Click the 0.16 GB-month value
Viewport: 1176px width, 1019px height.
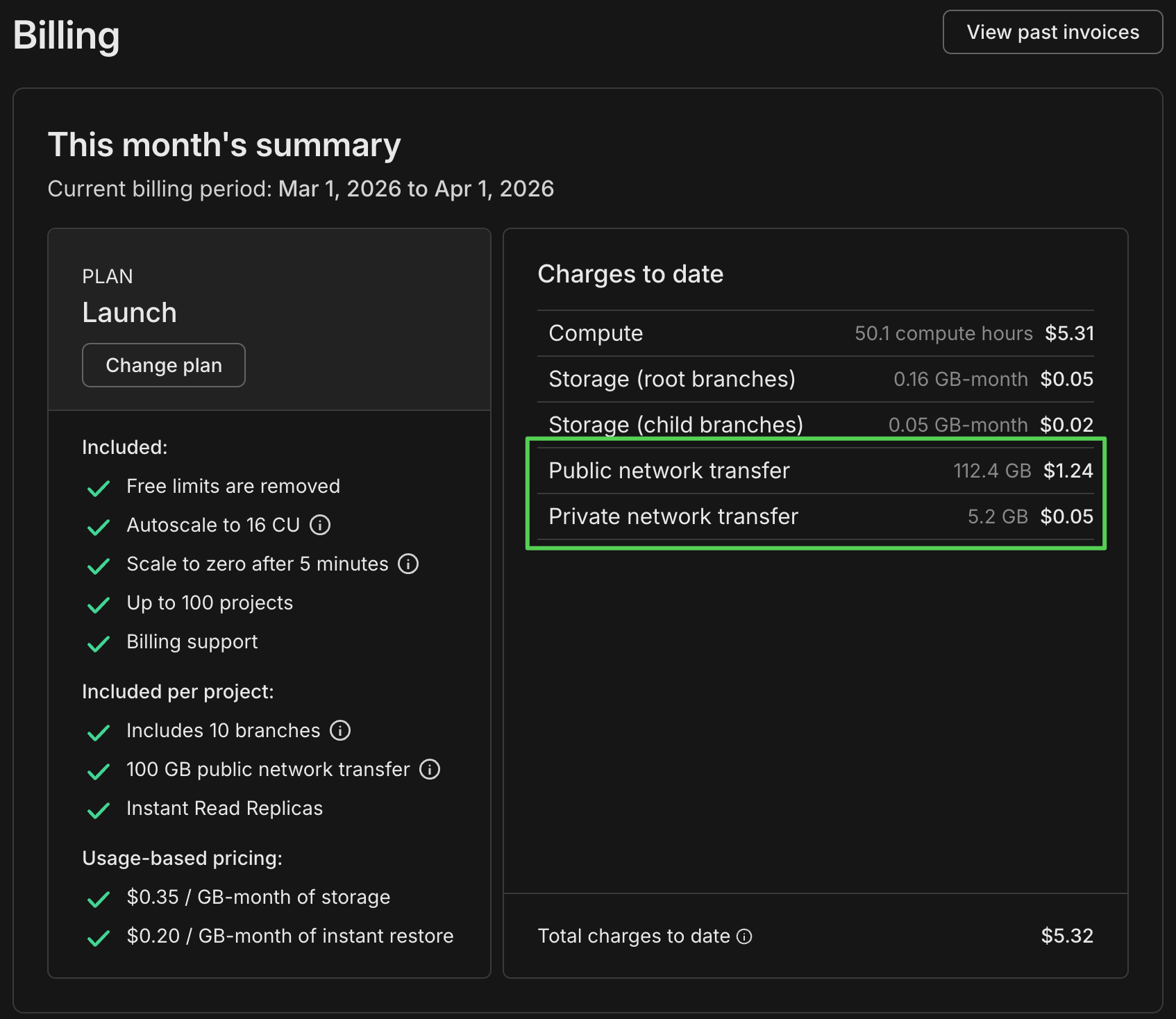tap(961, 379)
